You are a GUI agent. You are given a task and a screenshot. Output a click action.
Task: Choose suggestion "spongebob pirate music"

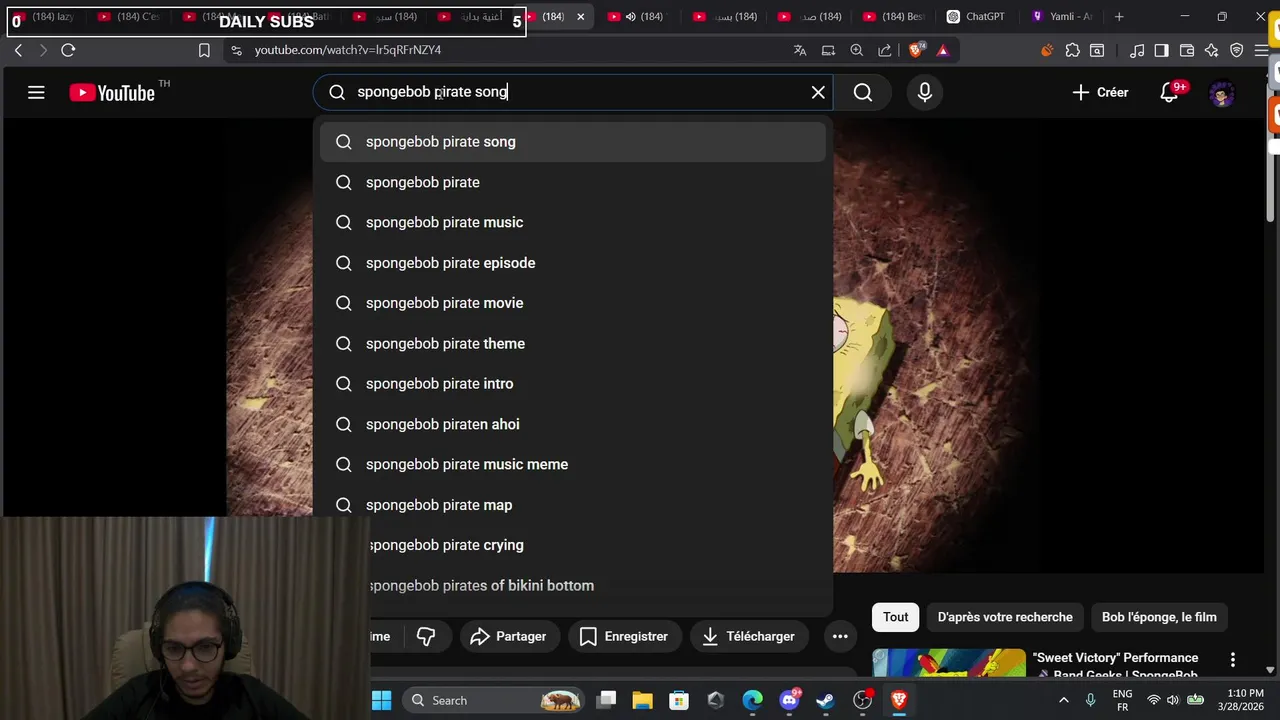click(x=573, y=222)
